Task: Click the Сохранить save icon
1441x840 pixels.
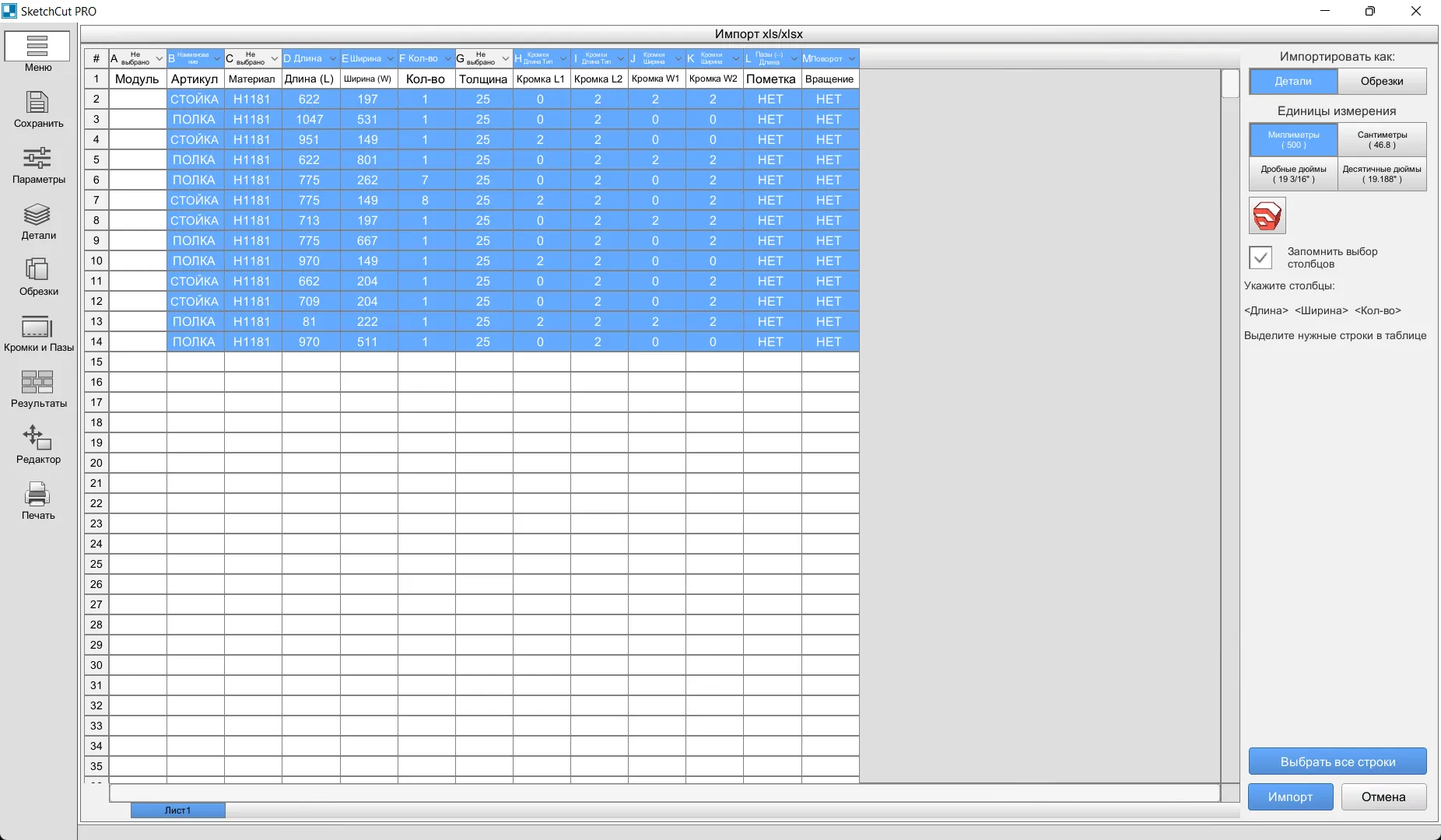Action: pos(37,103)
